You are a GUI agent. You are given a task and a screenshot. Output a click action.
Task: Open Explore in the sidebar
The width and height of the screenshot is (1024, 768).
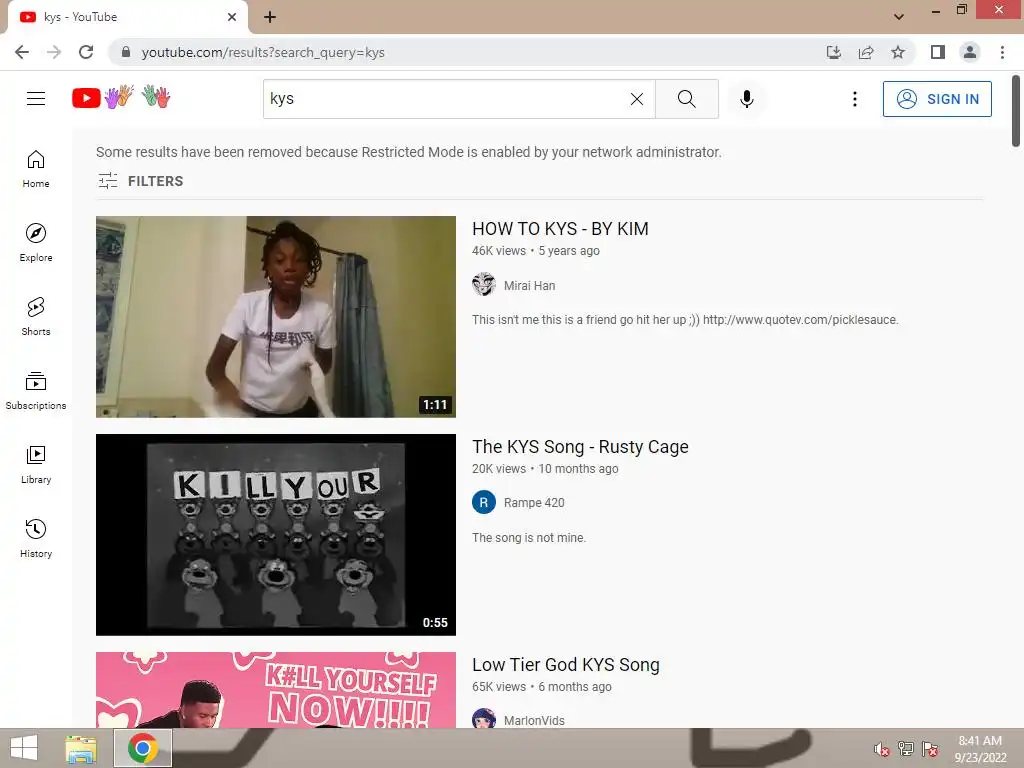[36, 243]
